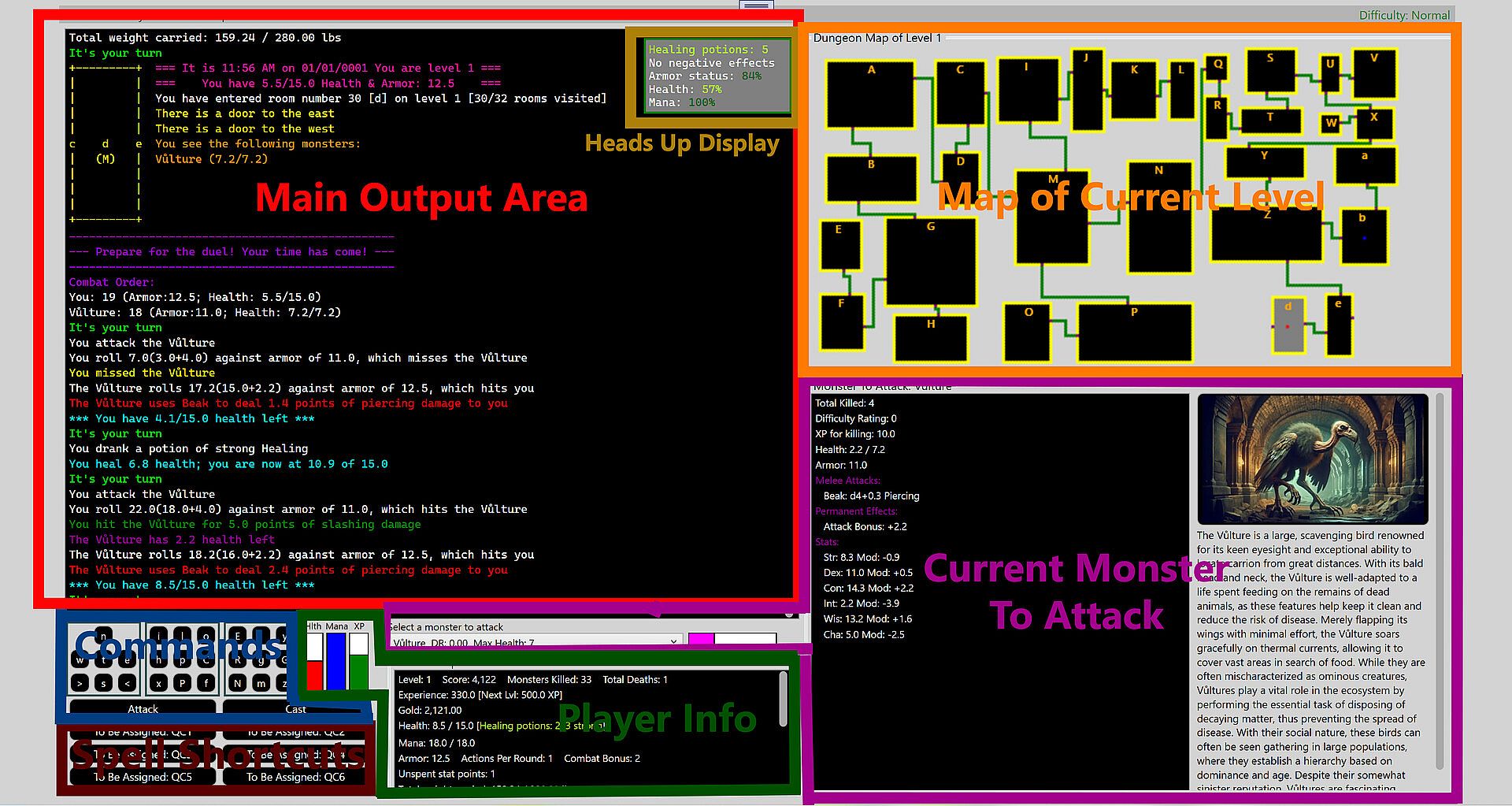Click the 'N' command key

pos(237,683)
